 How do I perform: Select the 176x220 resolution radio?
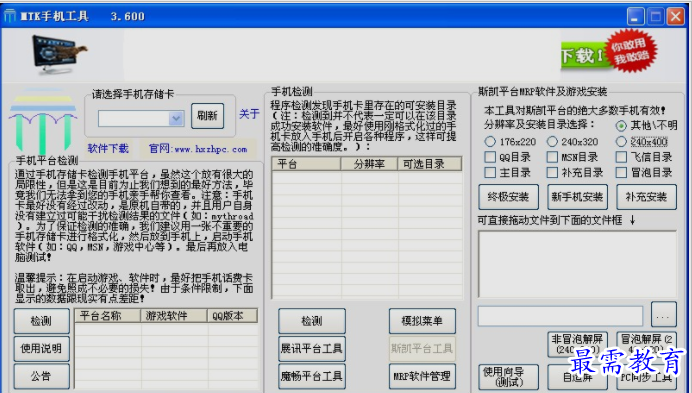490,142
